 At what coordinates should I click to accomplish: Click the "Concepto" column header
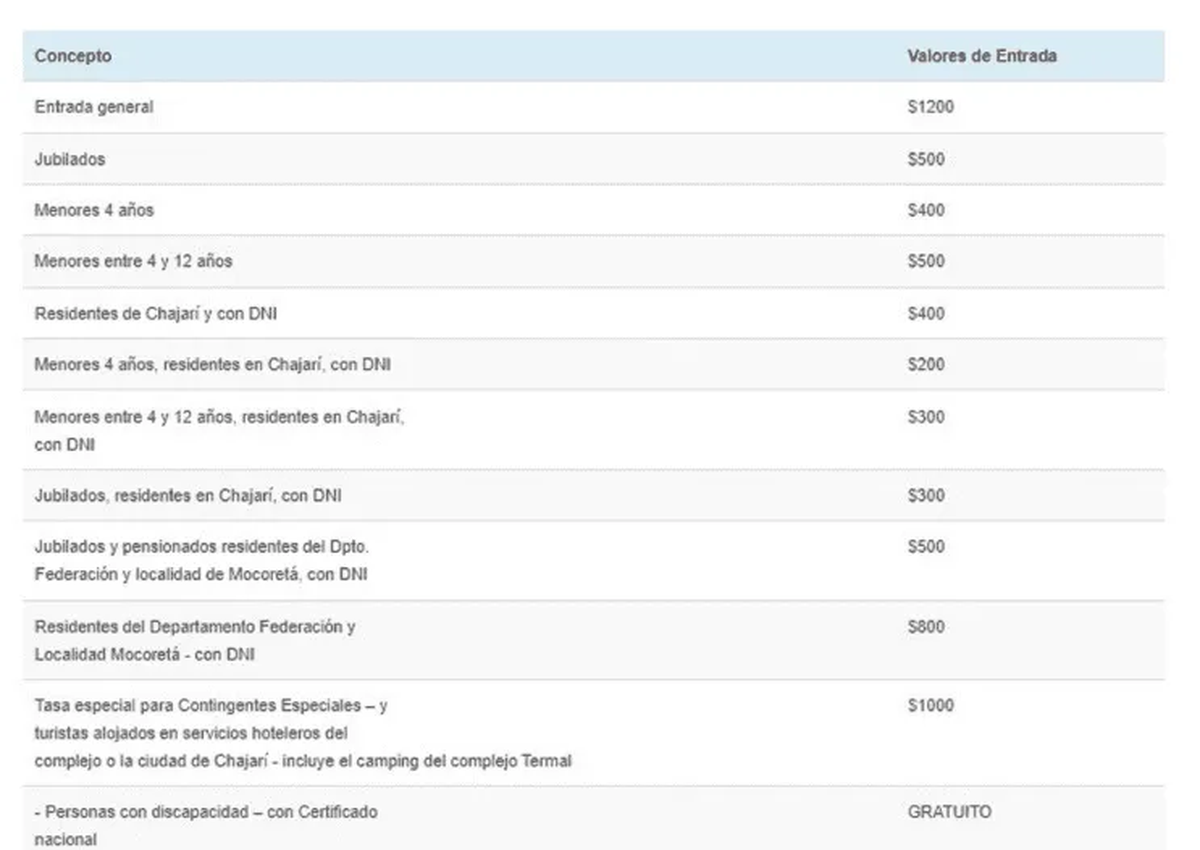(73, 56)
